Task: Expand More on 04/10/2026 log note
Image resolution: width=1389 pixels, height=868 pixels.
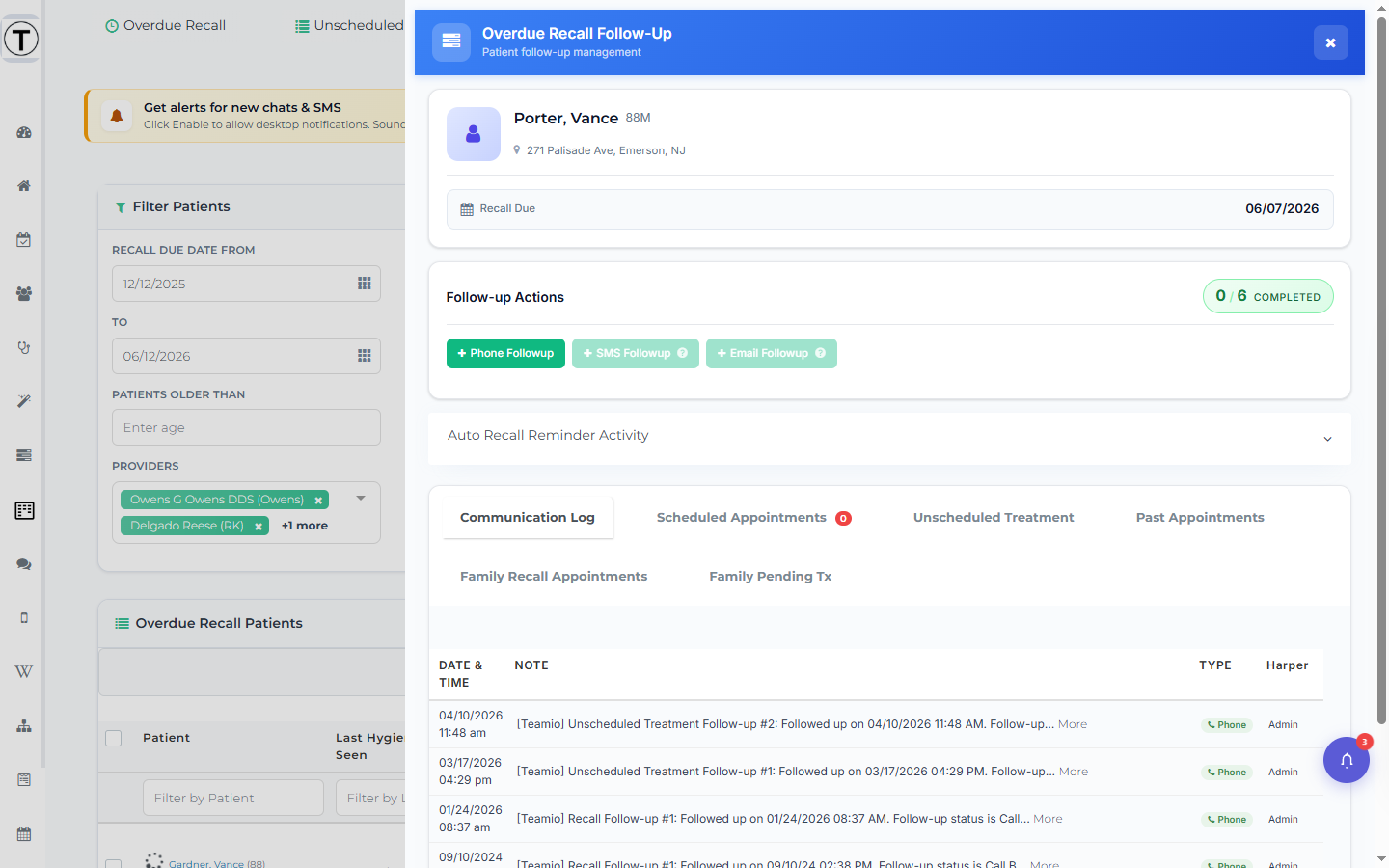Action: (1073, 724)
